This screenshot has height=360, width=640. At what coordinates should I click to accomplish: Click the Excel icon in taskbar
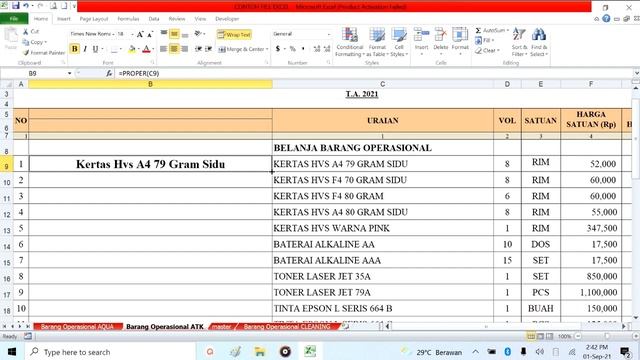click(310, 351)
